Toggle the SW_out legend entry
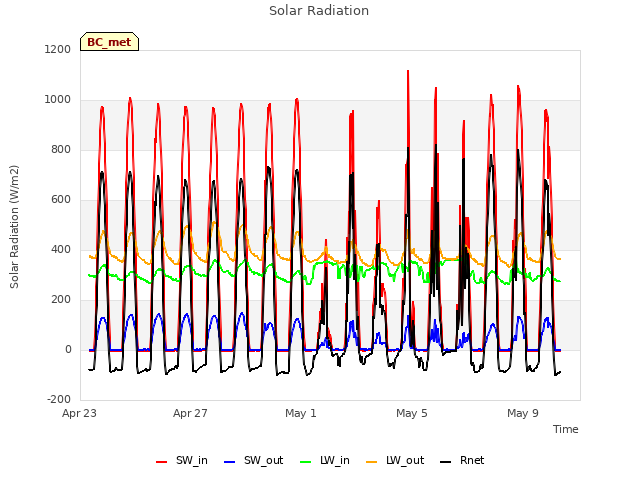 tap(253, 461)
